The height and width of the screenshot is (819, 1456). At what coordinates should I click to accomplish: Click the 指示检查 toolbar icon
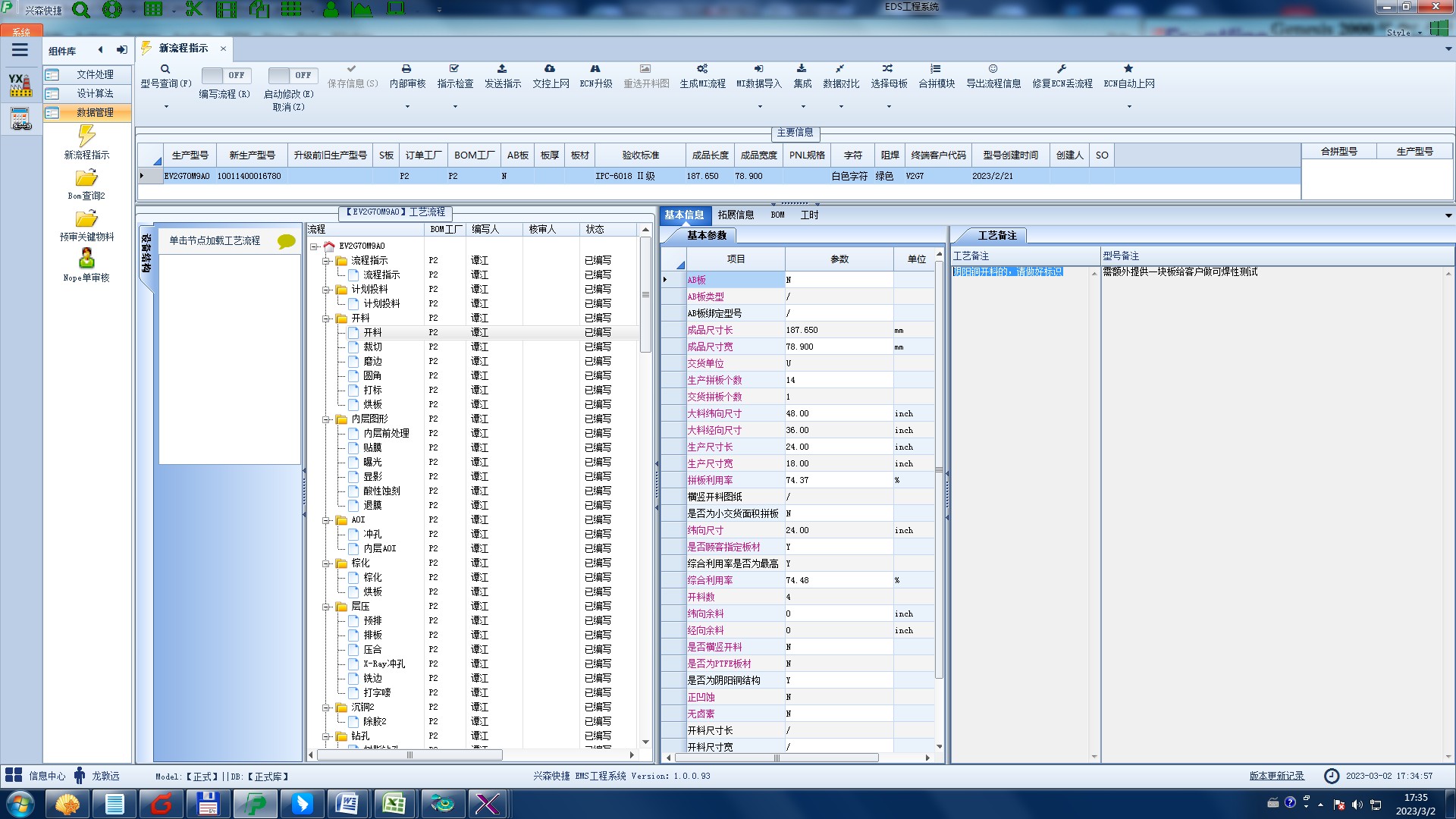tap(454, 69)
